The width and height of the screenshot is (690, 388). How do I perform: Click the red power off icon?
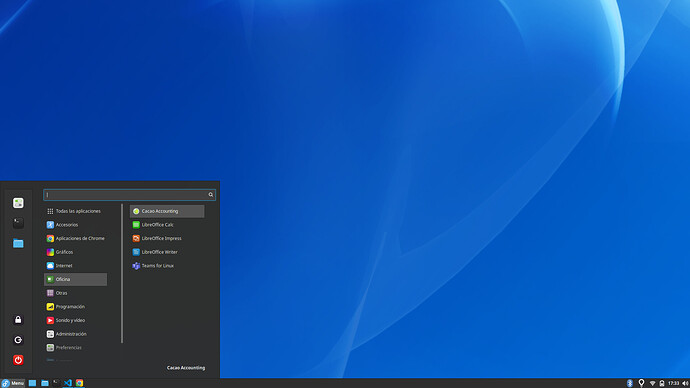point(18,360)
